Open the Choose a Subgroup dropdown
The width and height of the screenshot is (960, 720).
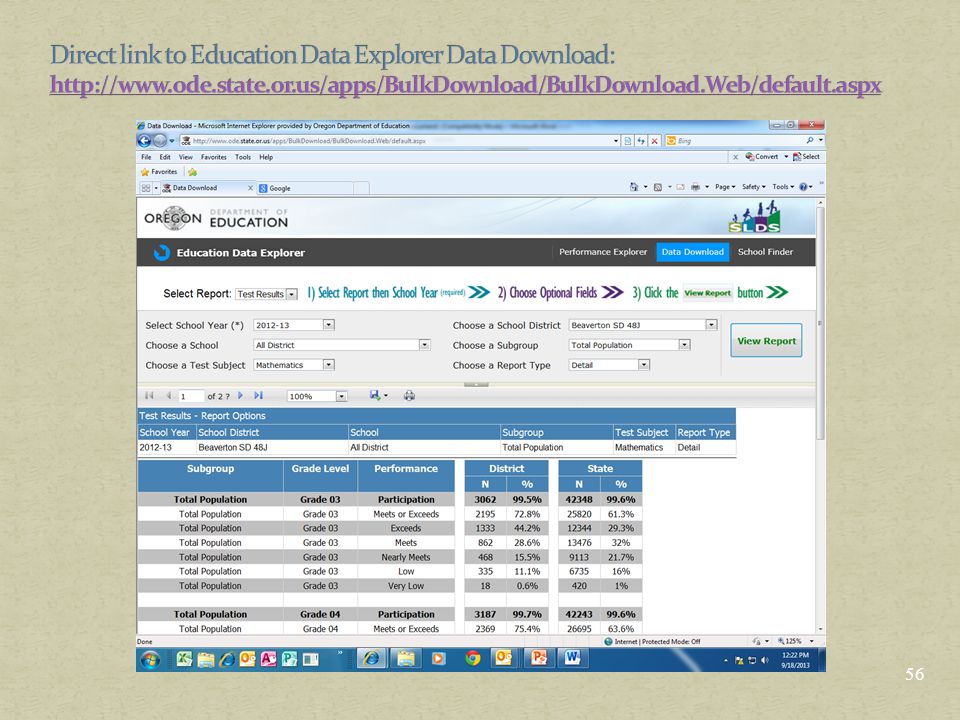(x=684, y=345)
